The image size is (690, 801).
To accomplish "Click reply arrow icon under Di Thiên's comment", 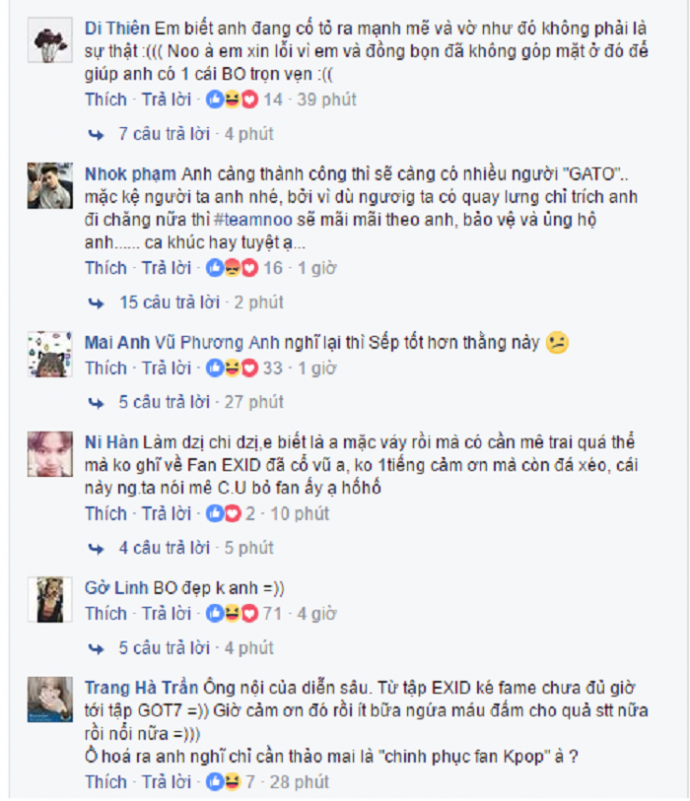I will pos(96,135).
